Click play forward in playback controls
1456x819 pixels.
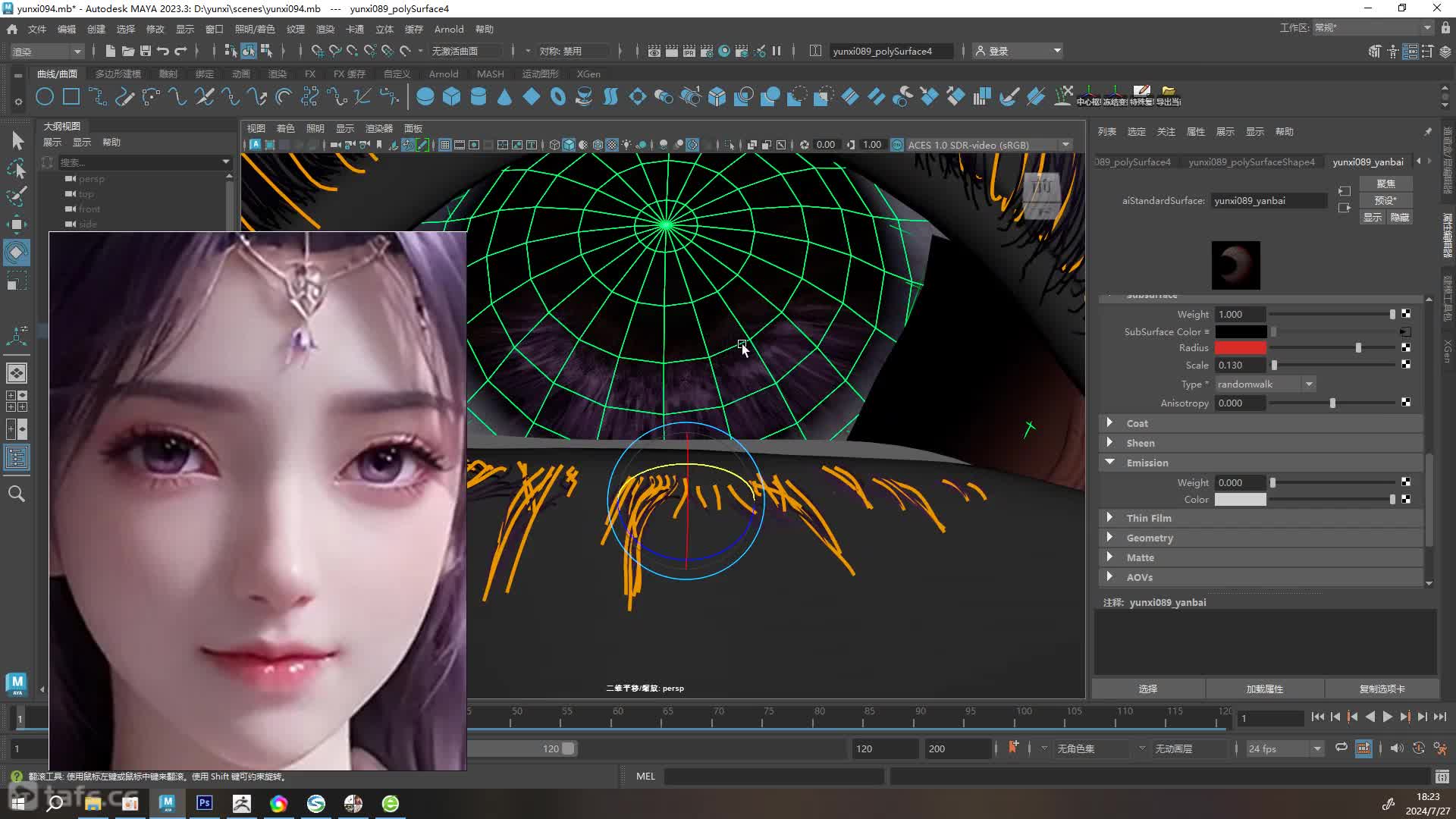(1387, 717)
